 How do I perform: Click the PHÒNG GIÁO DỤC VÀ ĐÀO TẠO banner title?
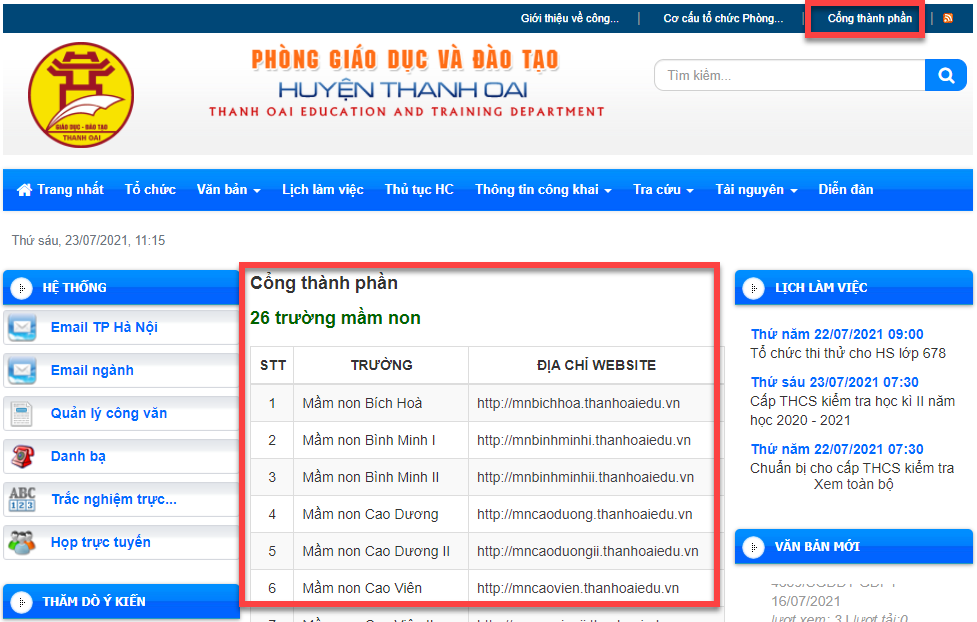coord(405,60)
